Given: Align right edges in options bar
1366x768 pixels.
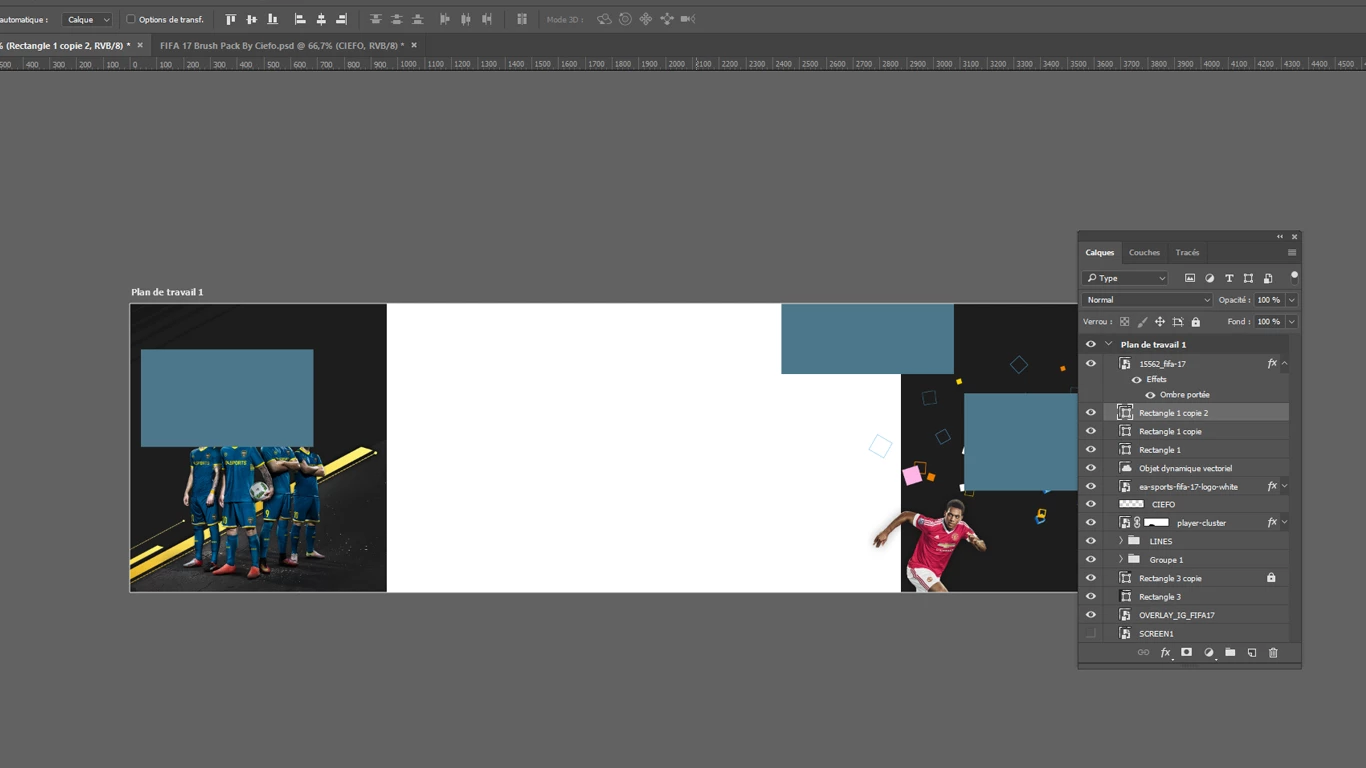Looking at the screenshot, I should 342,19.
